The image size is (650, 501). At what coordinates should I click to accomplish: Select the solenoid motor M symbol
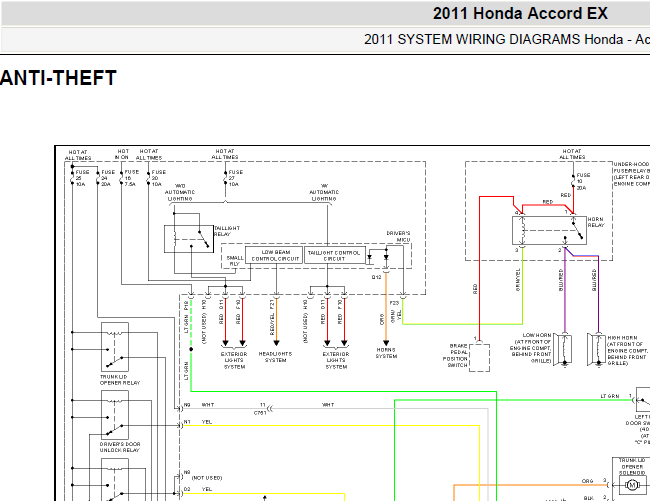(632, 485)
